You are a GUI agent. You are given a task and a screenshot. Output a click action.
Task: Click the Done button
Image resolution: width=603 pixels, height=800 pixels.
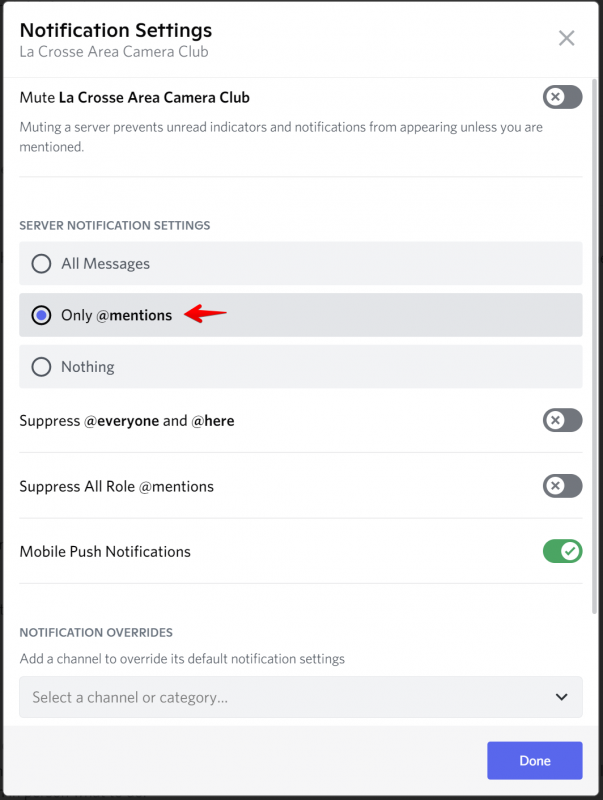pos(534,760)
